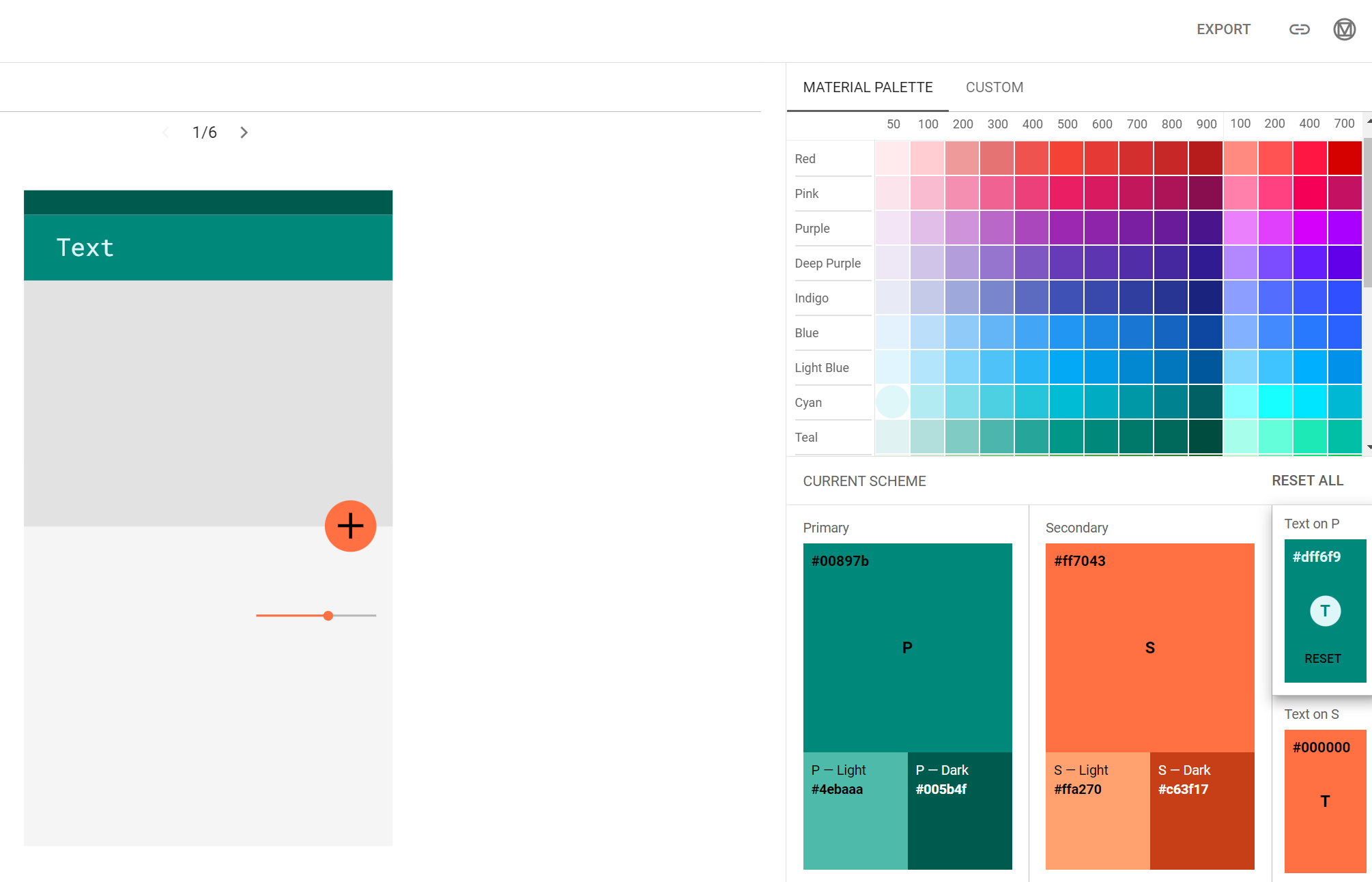This screenshot has width=1372, height=882.
Task: Click the share link icon
Action: coord(1299,29)
